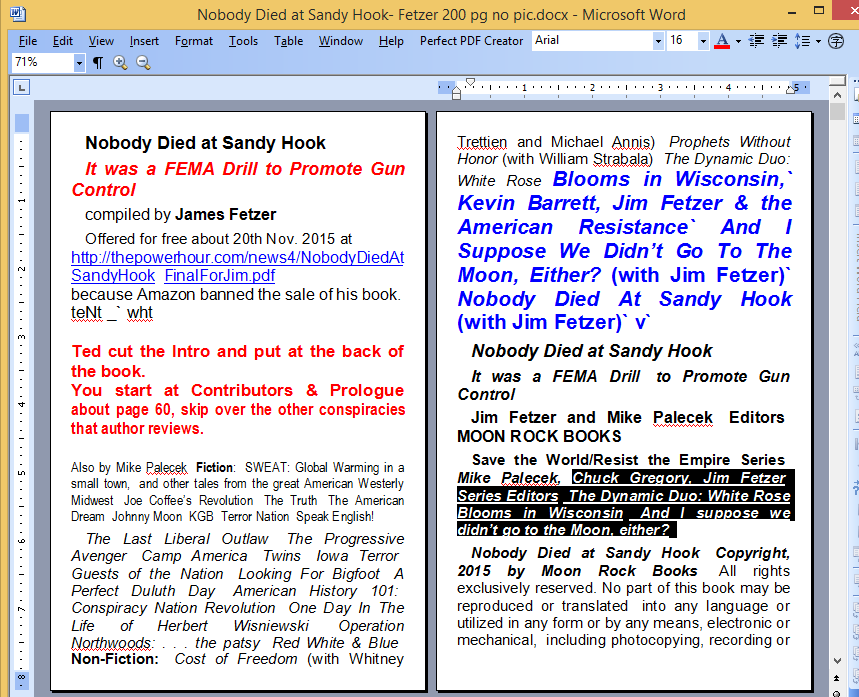Image resolution: width=859 pixels, height=697 pixels.
Task: Click the left indent marker on ruler
Action: 456,94
